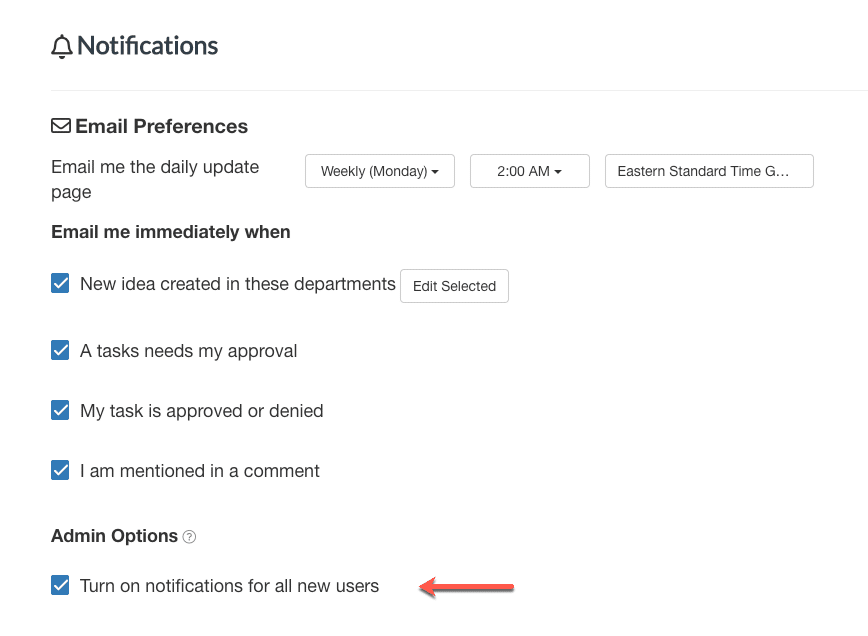Open the Weekly (Monday) frequency dropdown
This screenshot has width=868, height=636.
coord(380,171)
